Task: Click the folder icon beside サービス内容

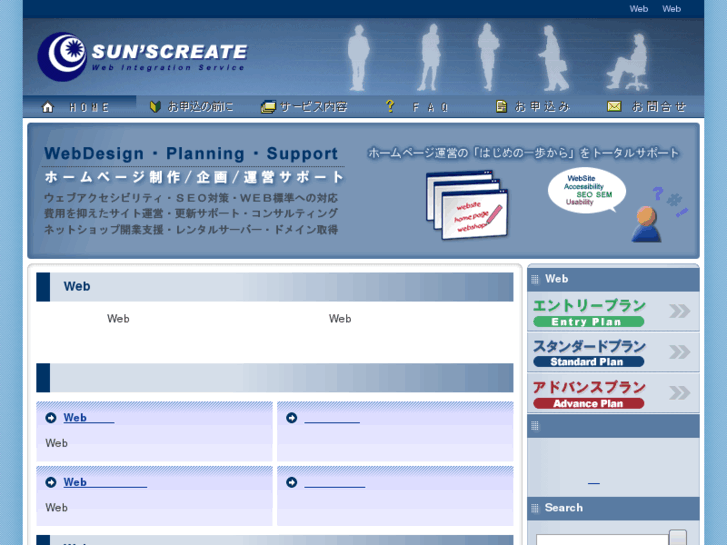Action: coord(268,107)
